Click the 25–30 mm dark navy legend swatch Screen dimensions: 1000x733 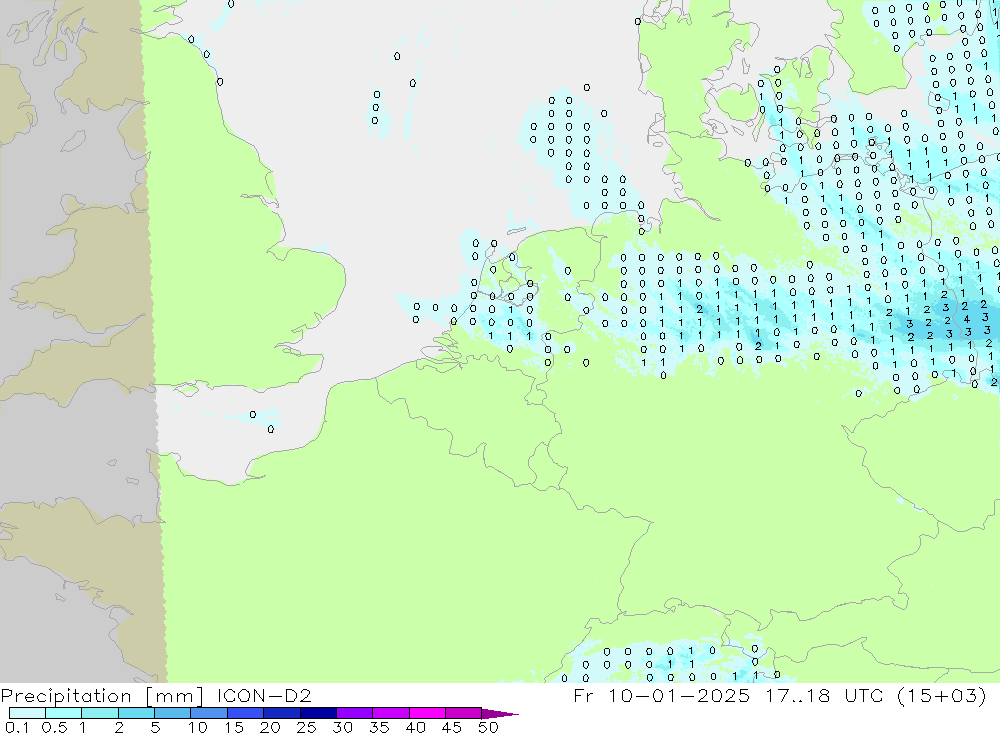(318, 713)
